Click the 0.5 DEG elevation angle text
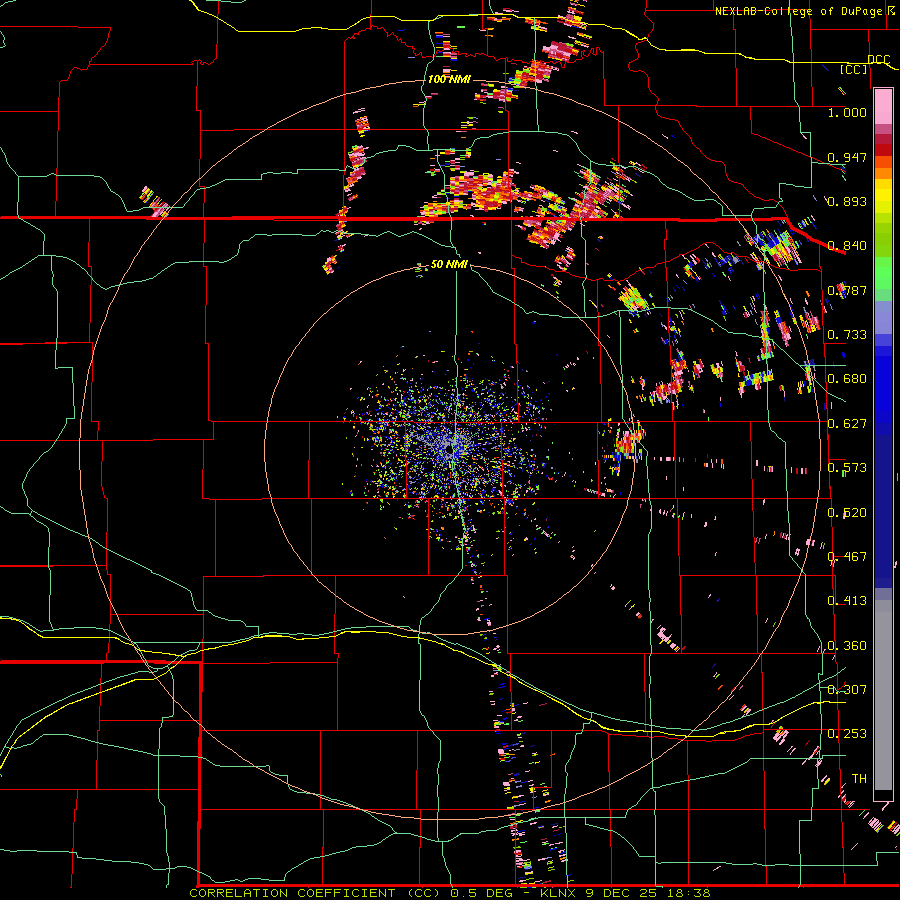The image size is (900, 900). pos(482,893)
